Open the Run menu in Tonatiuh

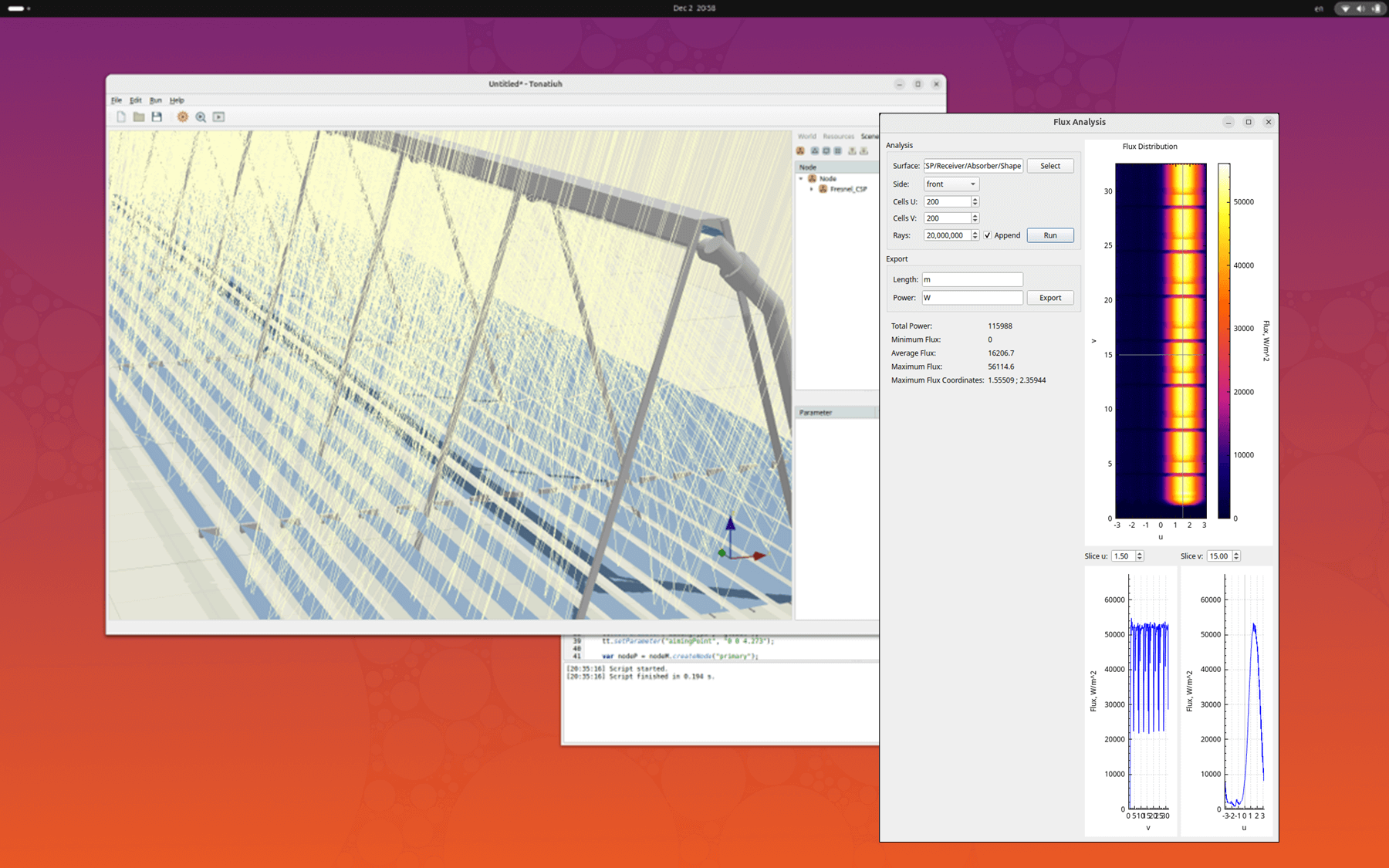coord(156,100)
